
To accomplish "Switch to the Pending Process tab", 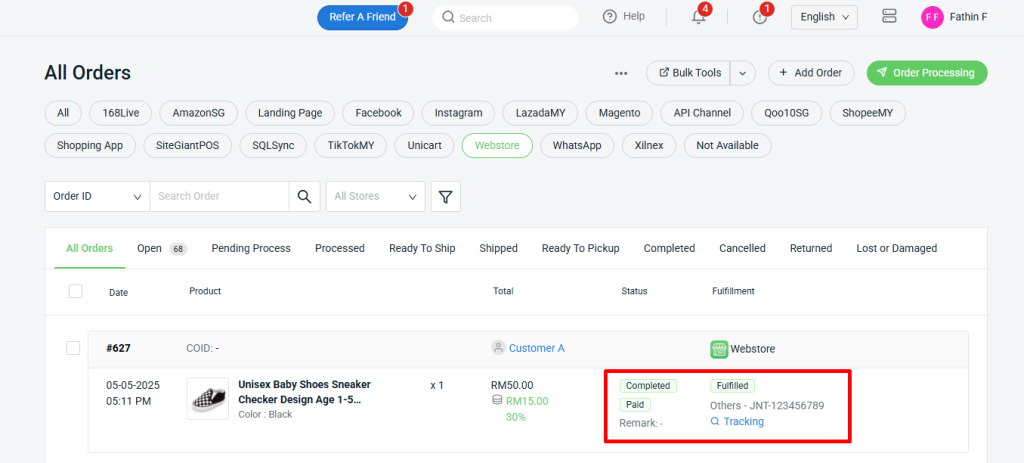I will click(251, 248).
